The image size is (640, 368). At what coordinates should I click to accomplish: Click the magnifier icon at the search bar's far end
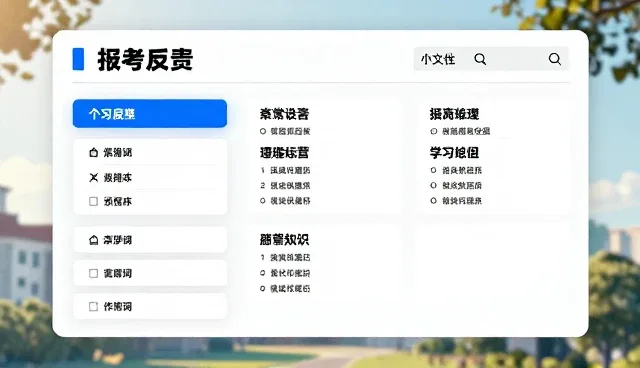[x=555, y=59]
